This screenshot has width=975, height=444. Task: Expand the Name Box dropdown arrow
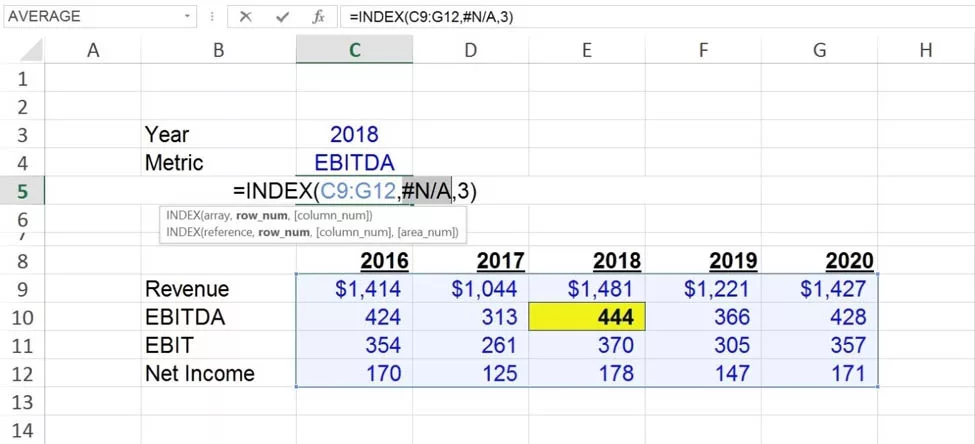tap(188, 17)
